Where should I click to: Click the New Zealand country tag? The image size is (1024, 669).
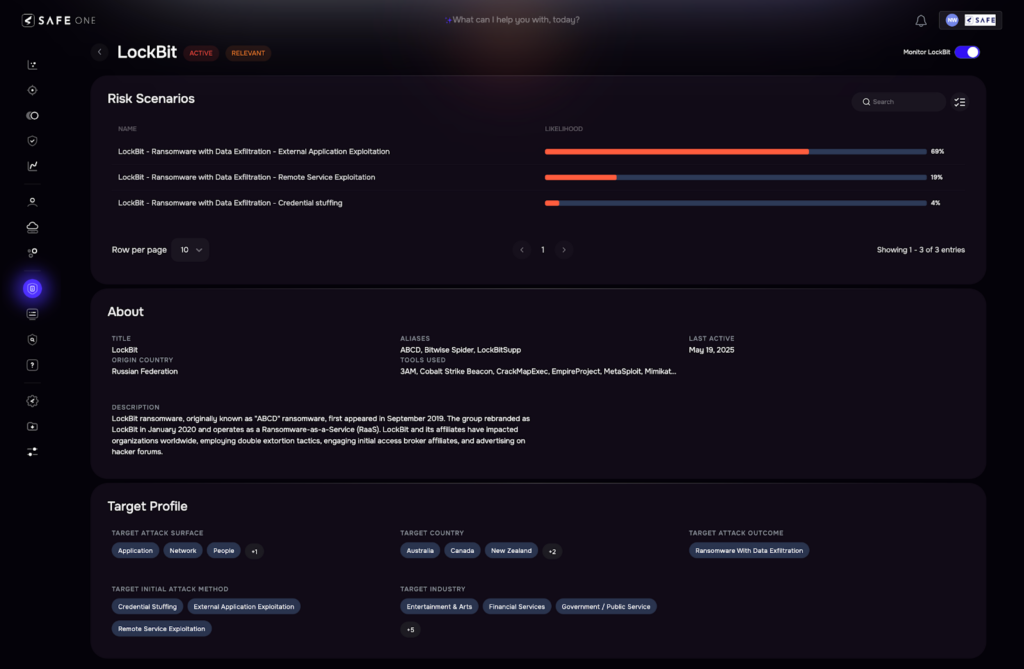coord(511,551)
